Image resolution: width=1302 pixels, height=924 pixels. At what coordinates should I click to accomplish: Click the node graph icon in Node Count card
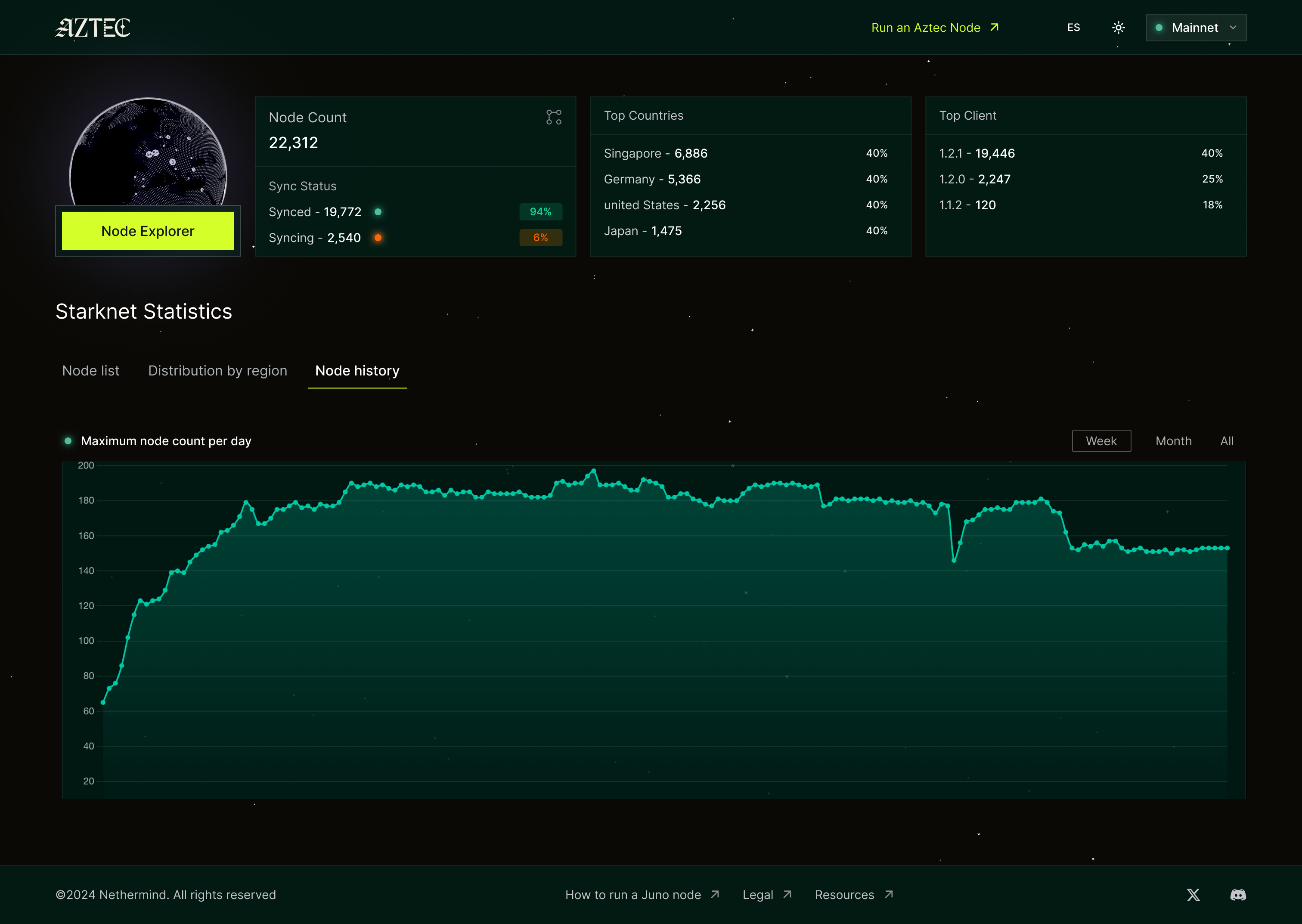coord(553,117)
